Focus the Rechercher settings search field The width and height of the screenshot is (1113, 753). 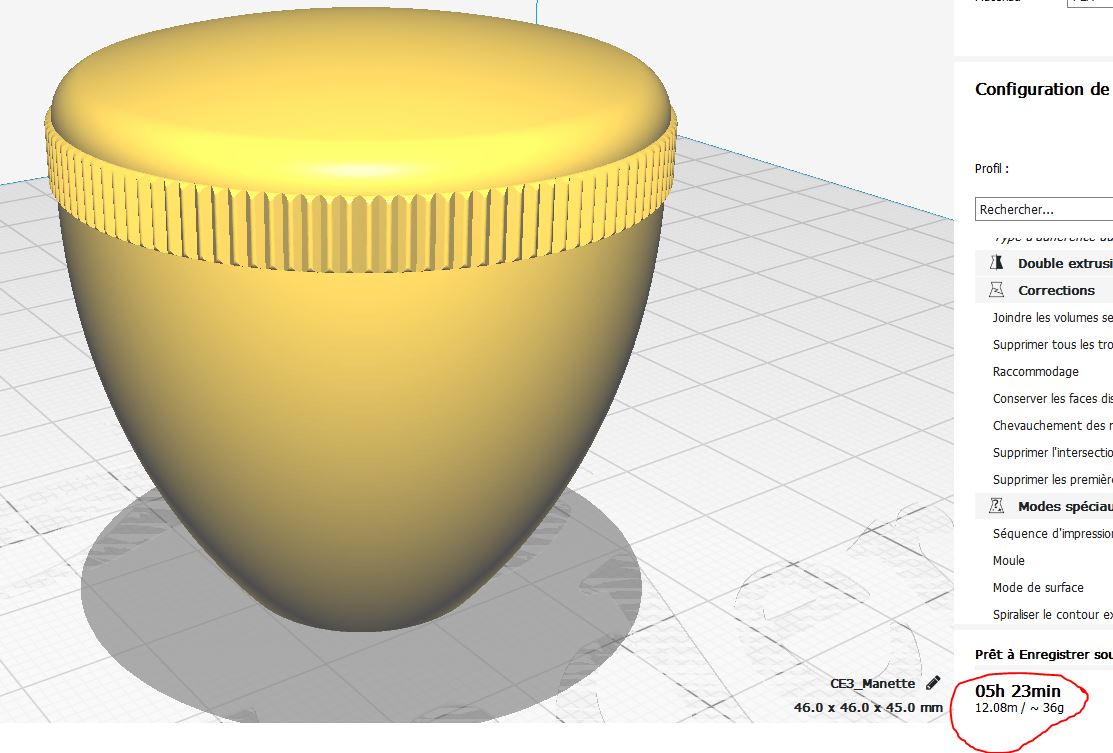pos(1043,210)
